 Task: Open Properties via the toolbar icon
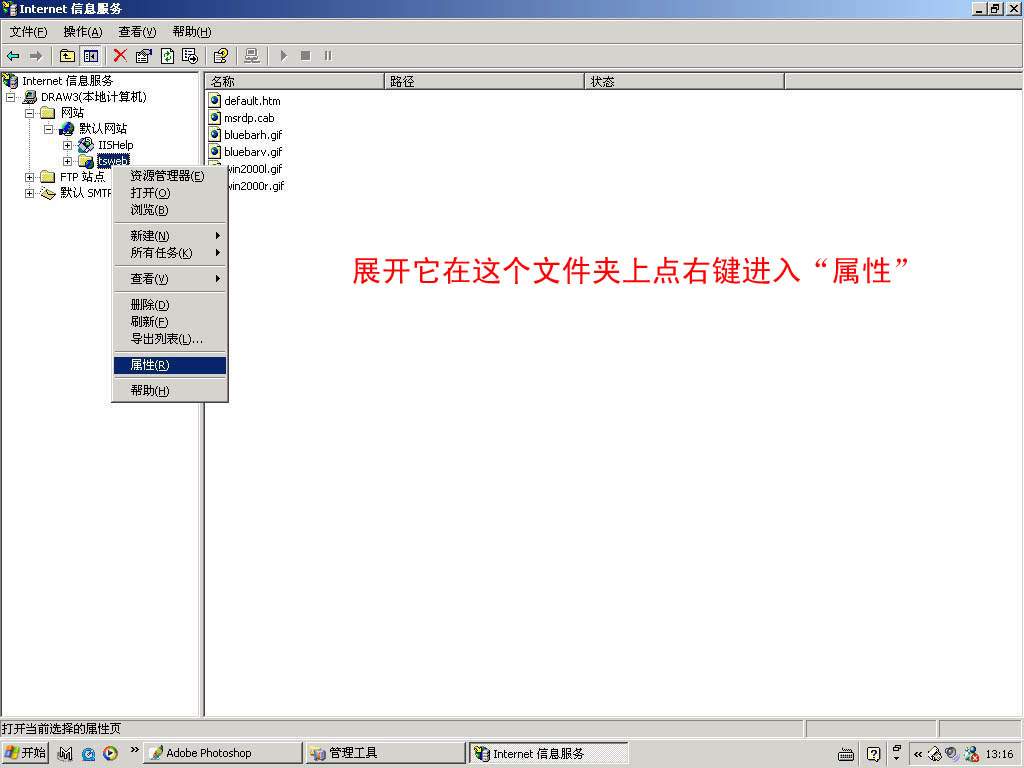pyautogui.click(x=144, y=56)
